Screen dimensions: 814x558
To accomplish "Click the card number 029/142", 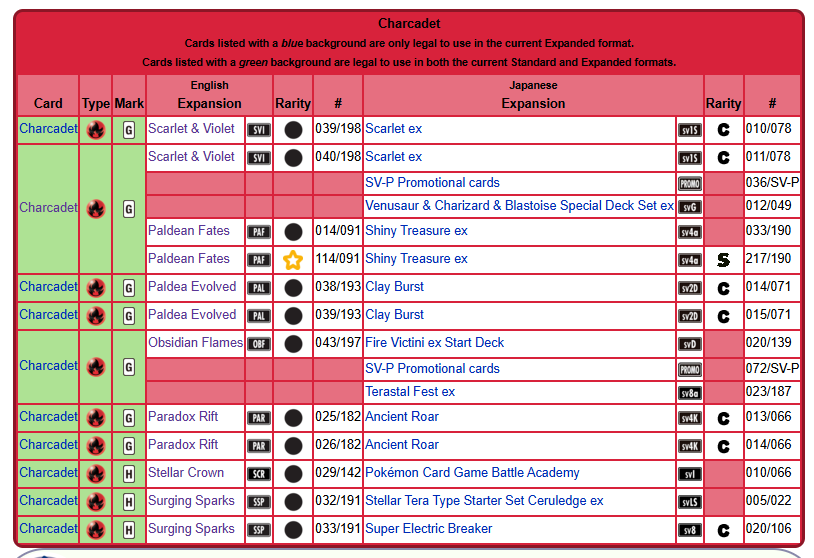I will click(x=338, y=472).
